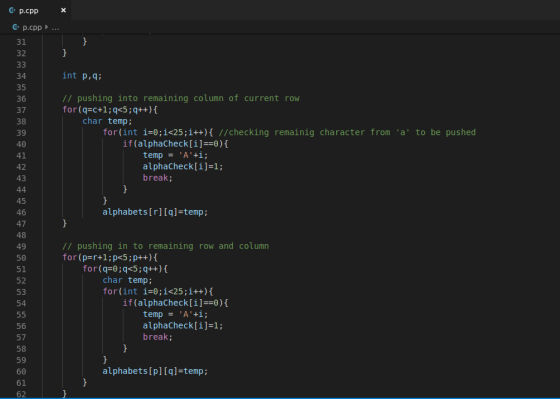Click the 'int p,q;' declaration

pyautogui.click(x=82, y=76)
